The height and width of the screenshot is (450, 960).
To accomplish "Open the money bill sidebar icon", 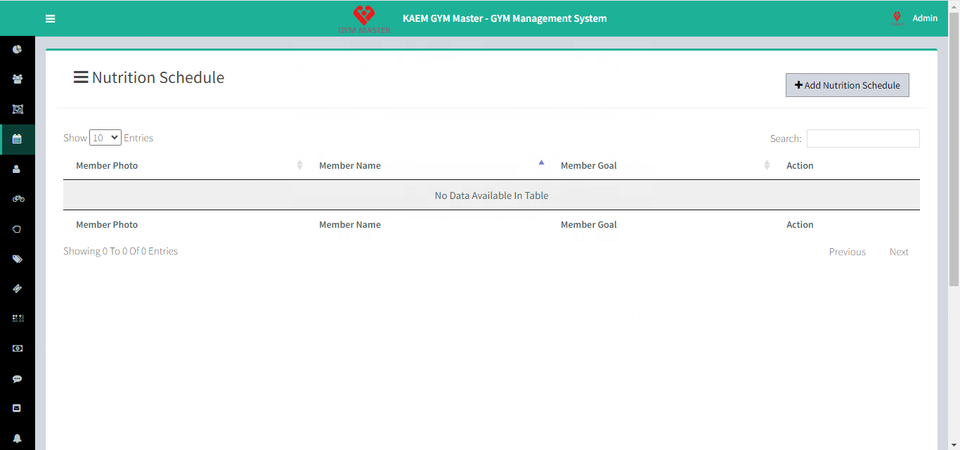I will (x=17, y=348).
